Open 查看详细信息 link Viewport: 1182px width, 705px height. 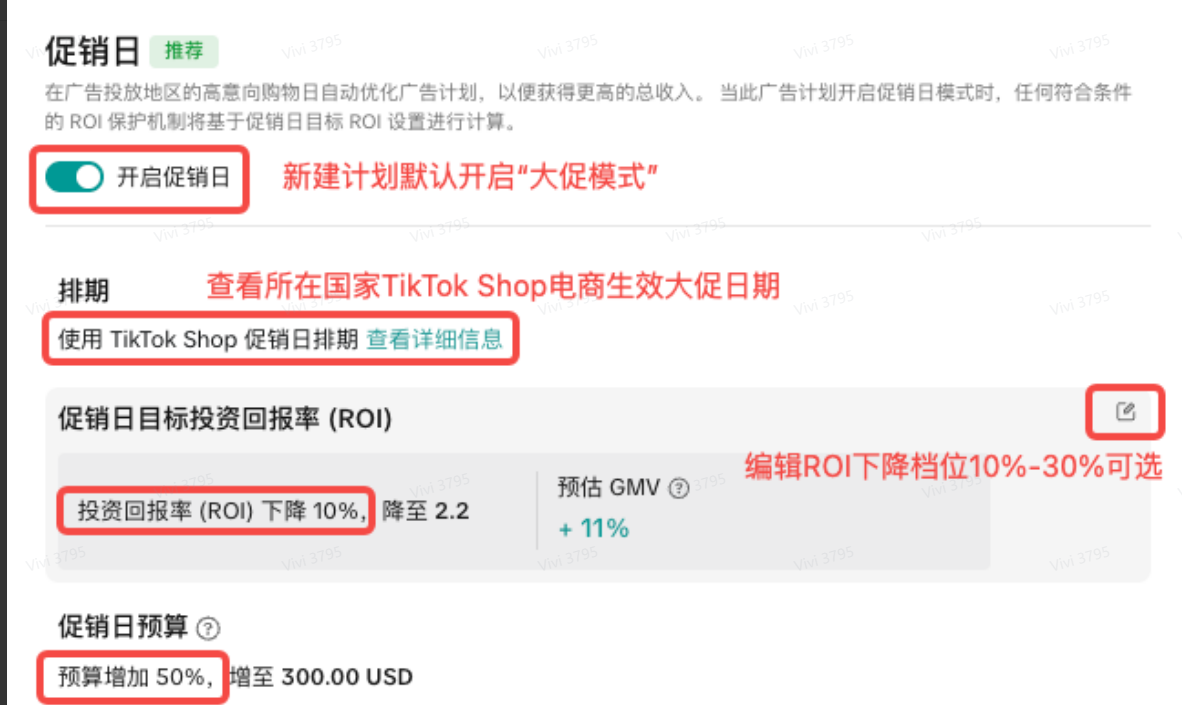(x=435, y=339)
